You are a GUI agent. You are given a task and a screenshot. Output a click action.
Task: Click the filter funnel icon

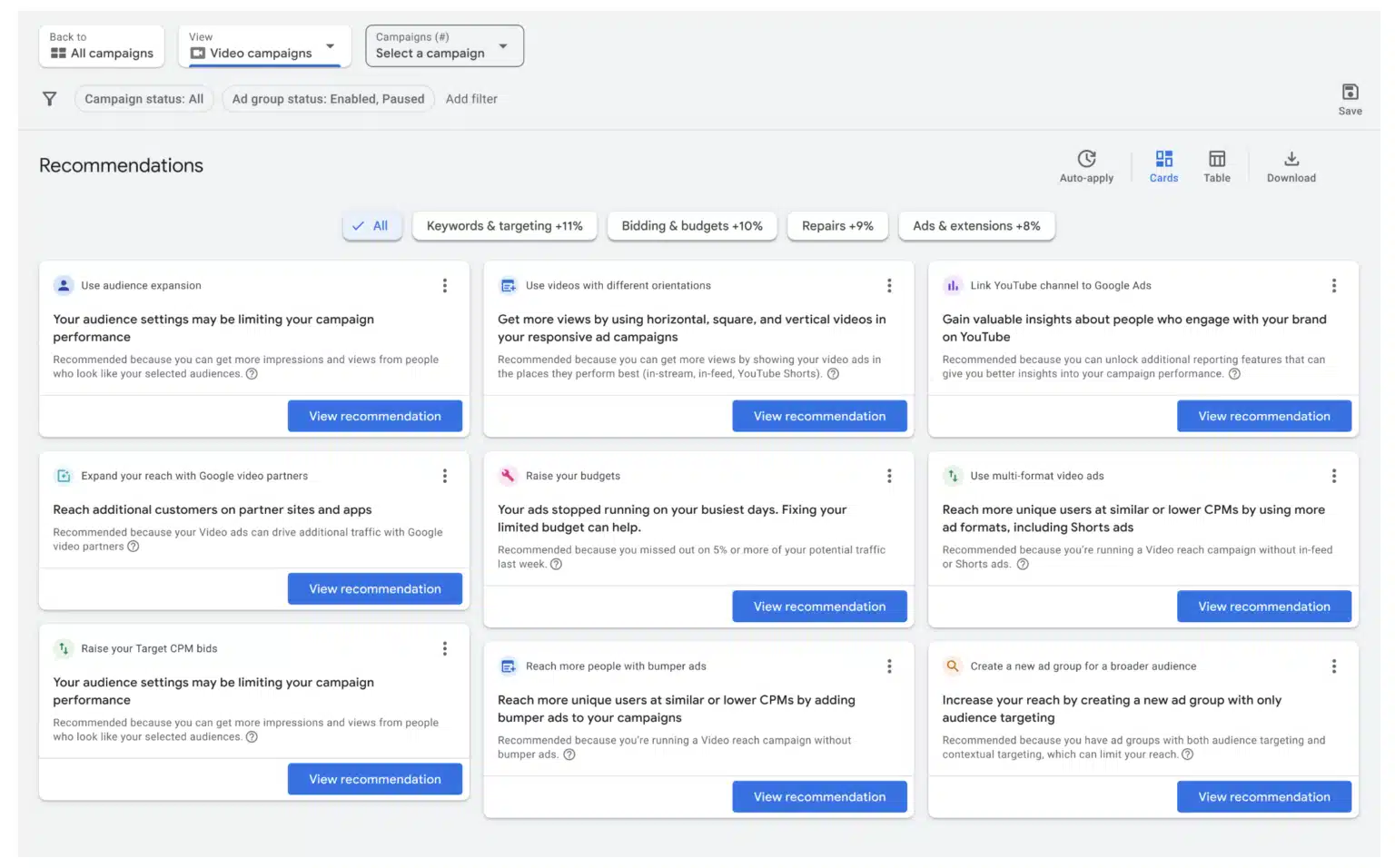pos(50,99)
